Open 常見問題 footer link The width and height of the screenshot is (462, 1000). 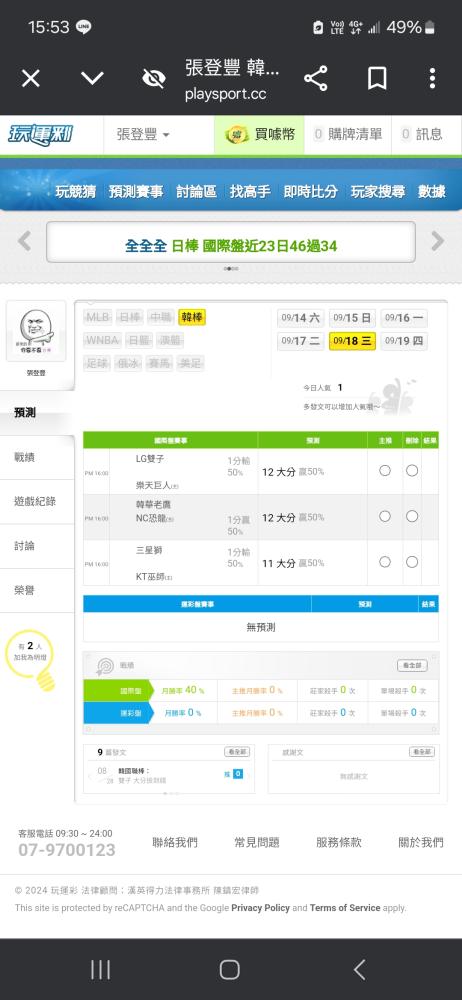tap(257, 842)
